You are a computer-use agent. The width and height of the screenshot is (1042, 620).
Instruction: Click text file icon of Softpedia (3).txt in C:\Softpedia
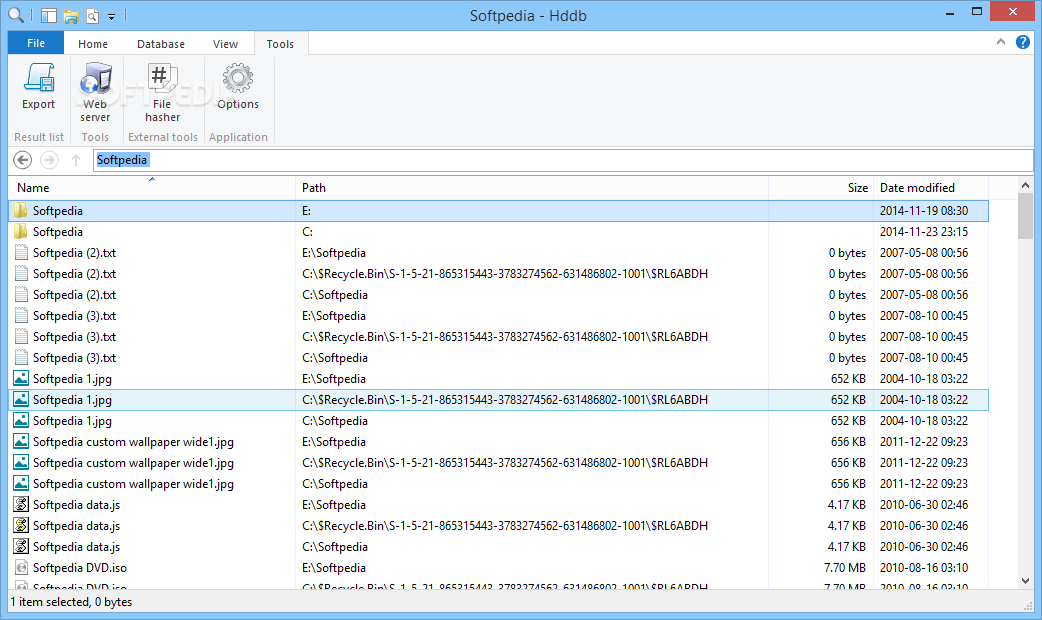tap(21, 358)
